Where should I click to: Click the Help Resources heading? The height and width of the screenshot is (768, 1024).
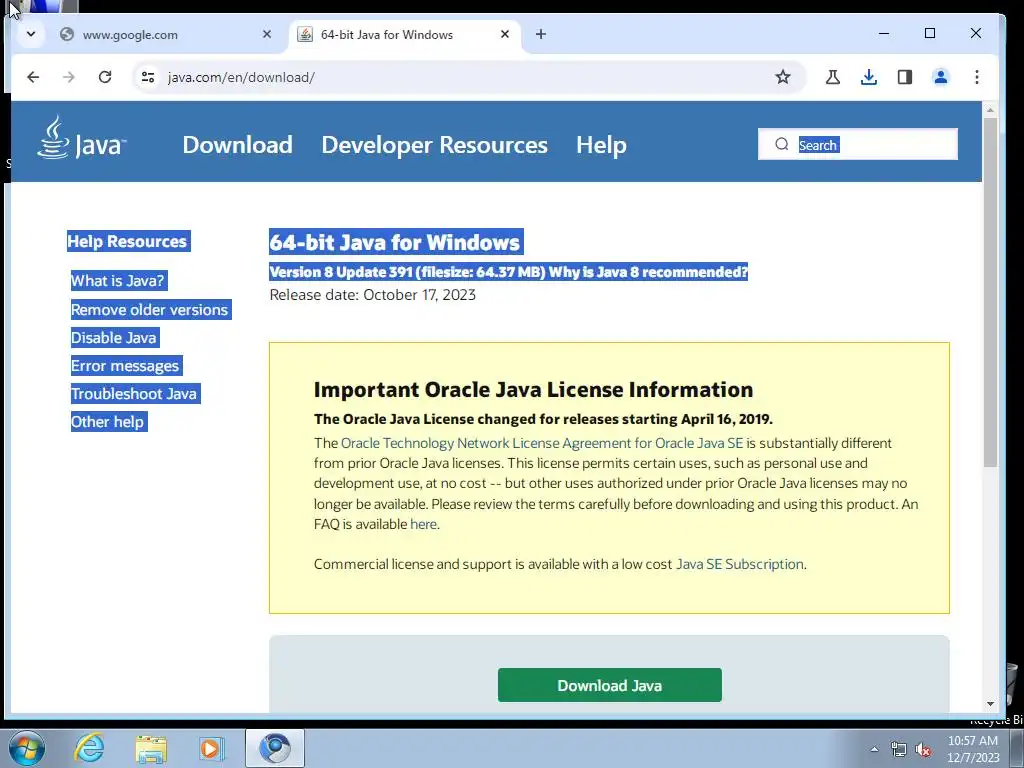pos(127,241)
